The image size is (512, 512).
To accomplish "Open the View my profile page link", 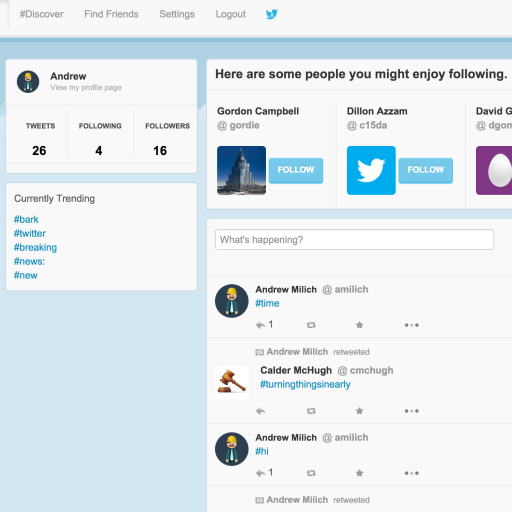I will (86, 88).
